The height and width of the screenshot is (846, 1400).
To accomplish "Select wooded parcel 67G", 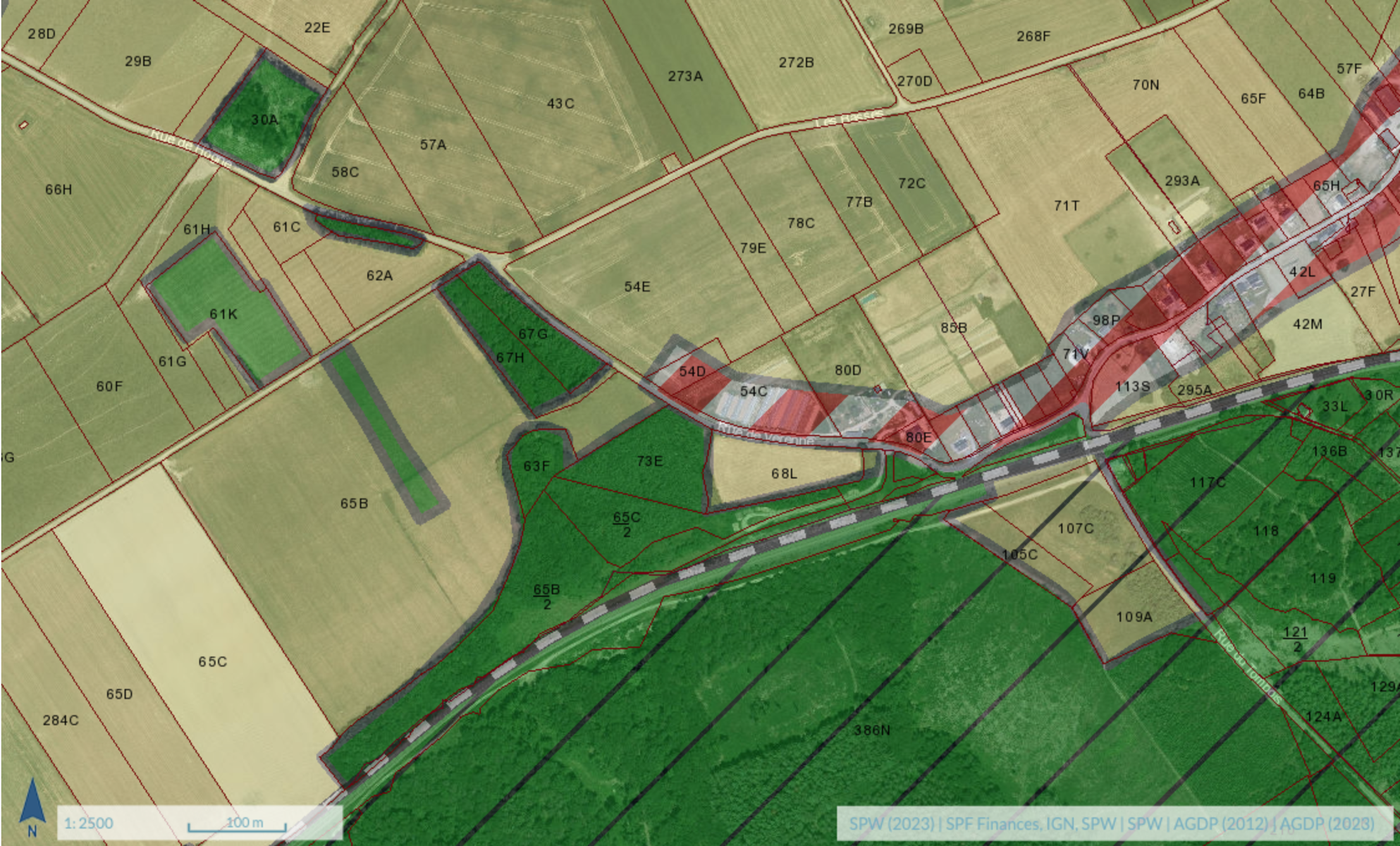I will tap(533, 333).
